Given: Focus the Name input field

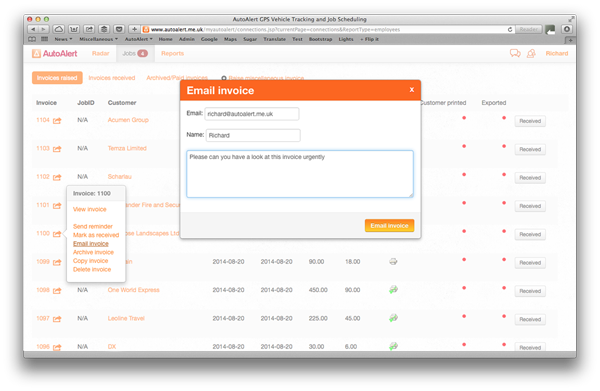Looking at the screenshot, I should (253, 135).
